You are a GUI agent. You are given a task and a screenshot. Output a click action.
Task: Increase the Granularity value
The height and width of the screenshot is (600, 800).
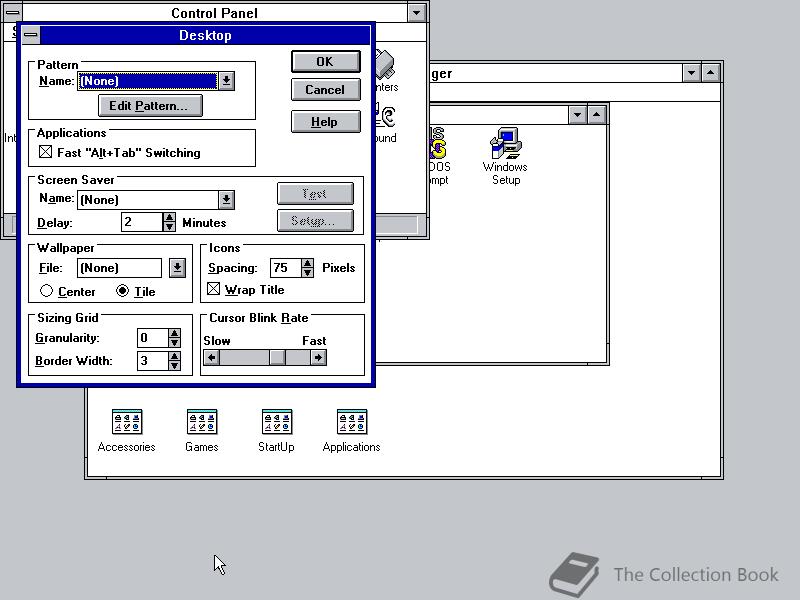174,333
